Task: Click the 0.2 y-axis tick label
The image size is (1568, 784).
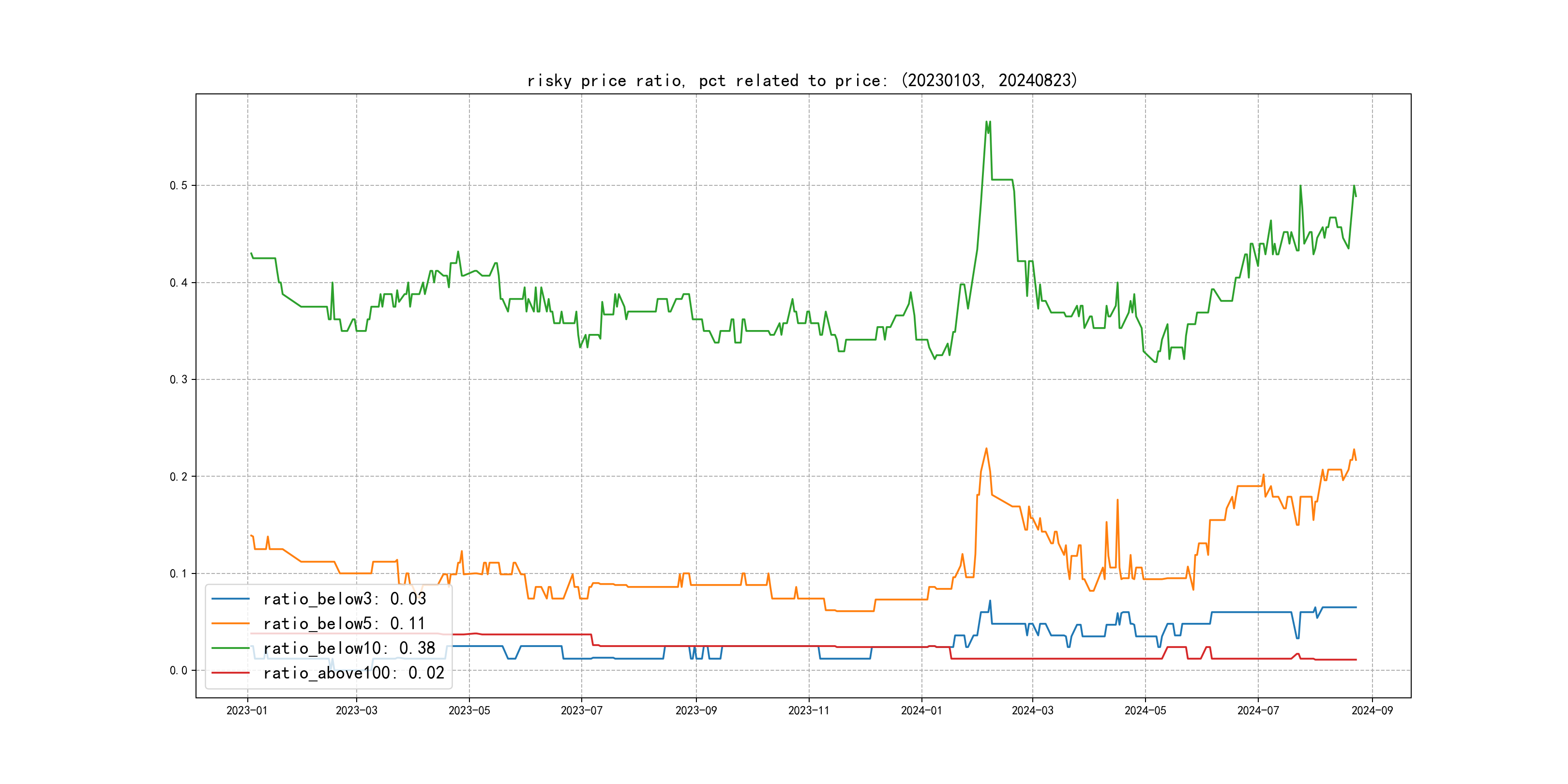Action: pos(179,477)
